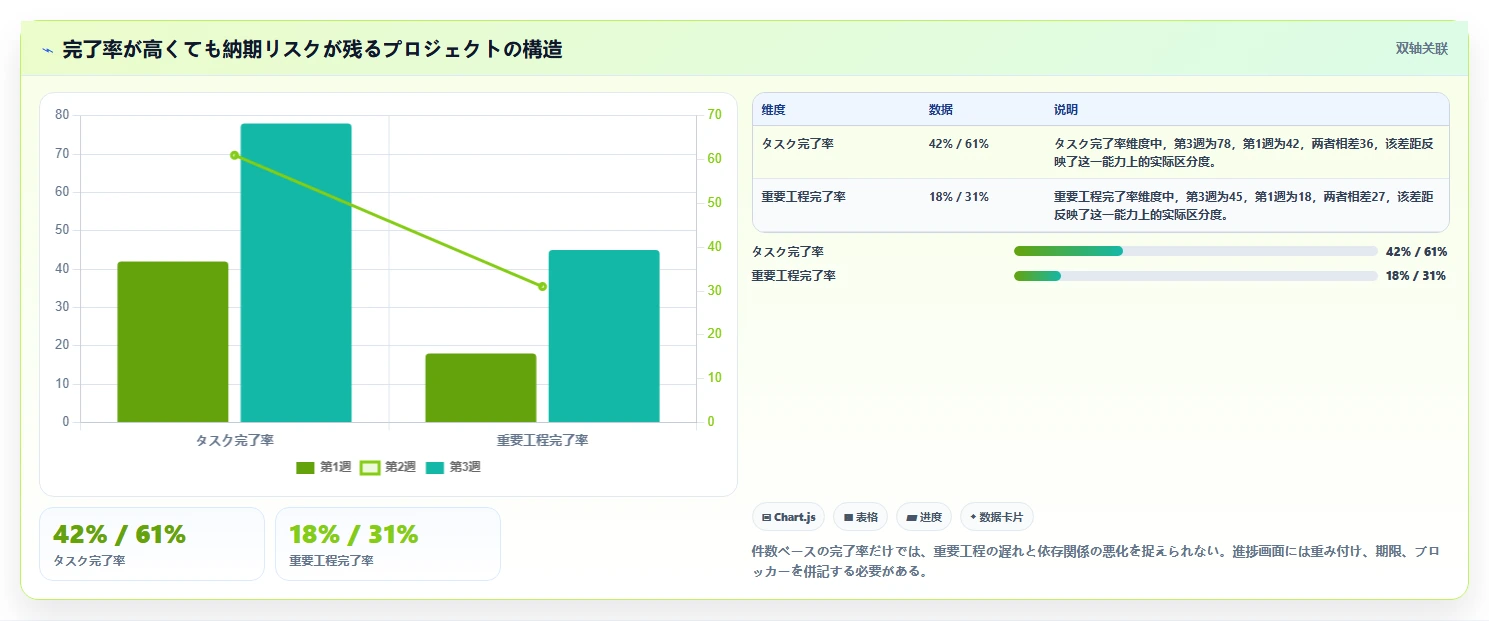Click the 进度 tag chip
1489x621 pixels.
[924, 517]
